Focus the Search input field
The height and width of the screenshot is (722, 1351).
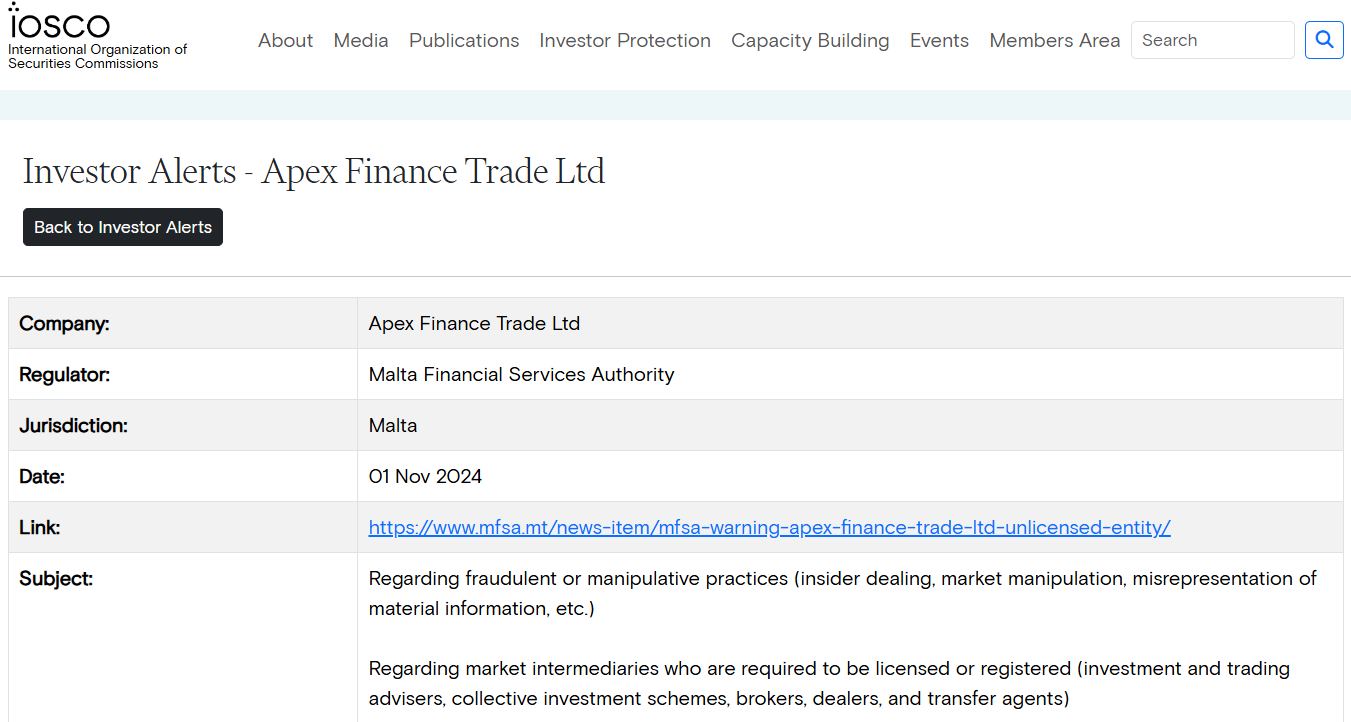click(x=1212, y=41)
